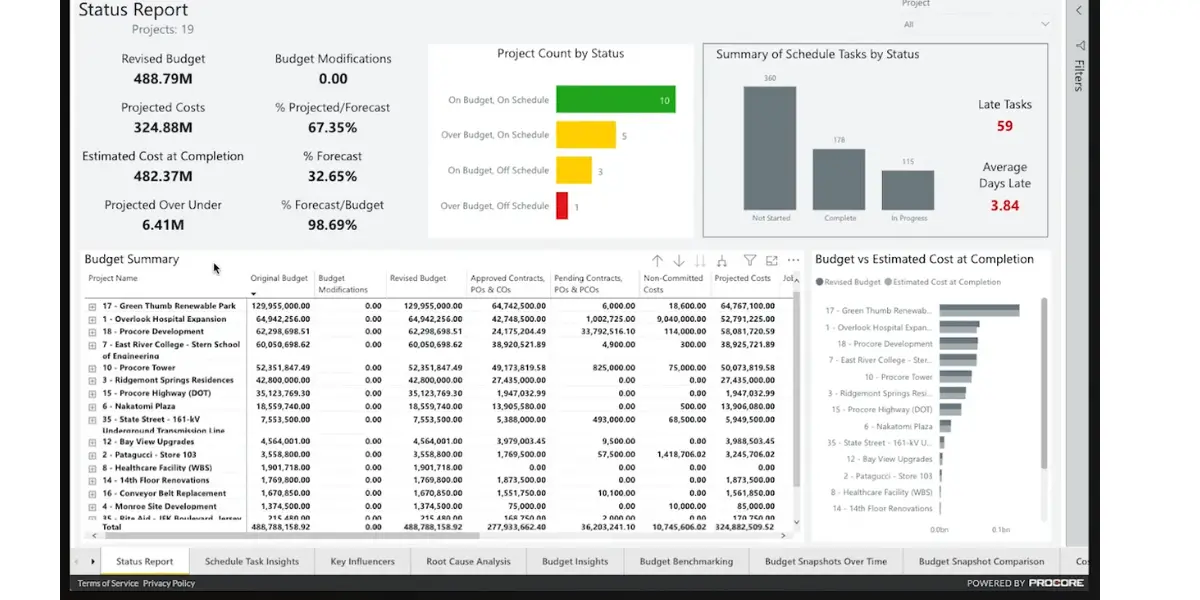The height and width of the screenshot is (600, 1200).
Task: Select the In Progress tasks column
Action: 907,189
